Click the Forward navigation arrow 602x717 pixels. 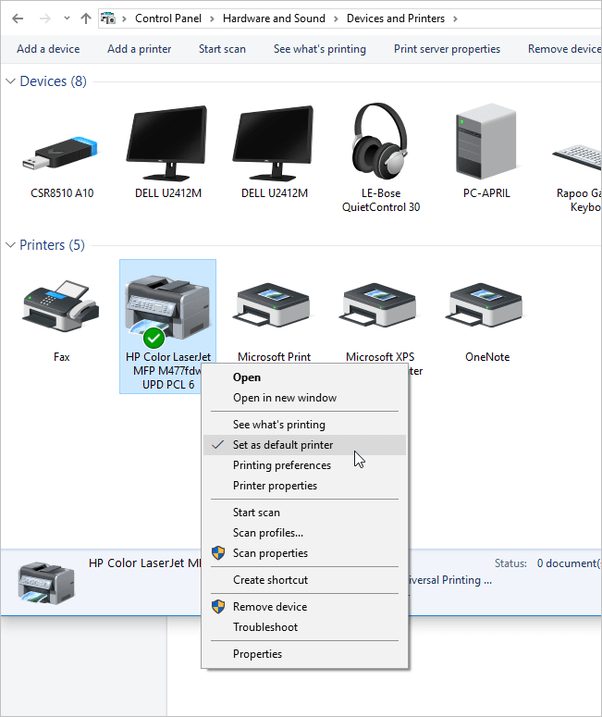(45, 18)
